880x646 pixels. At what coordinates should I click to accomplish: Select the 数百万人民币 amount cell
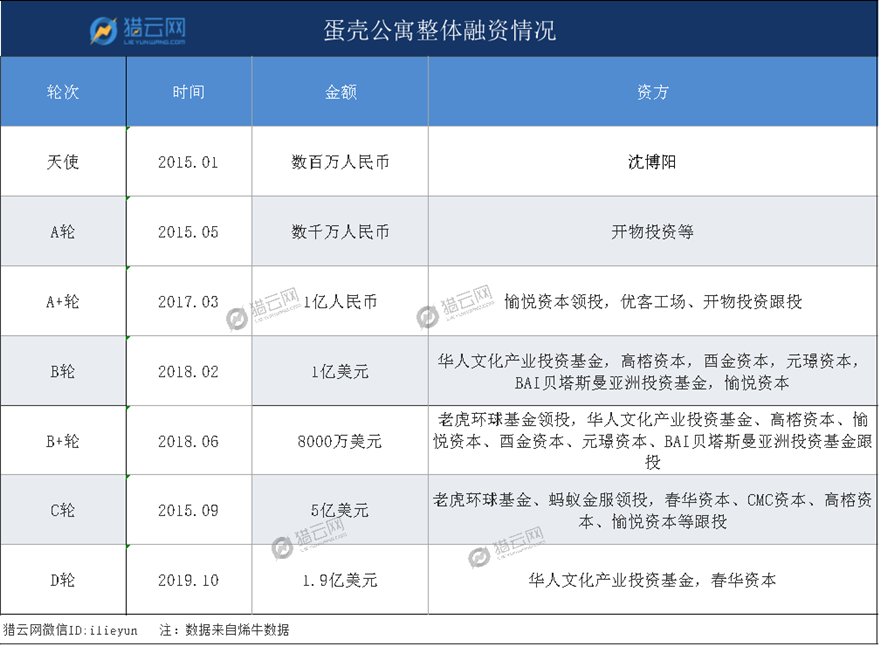340,162
